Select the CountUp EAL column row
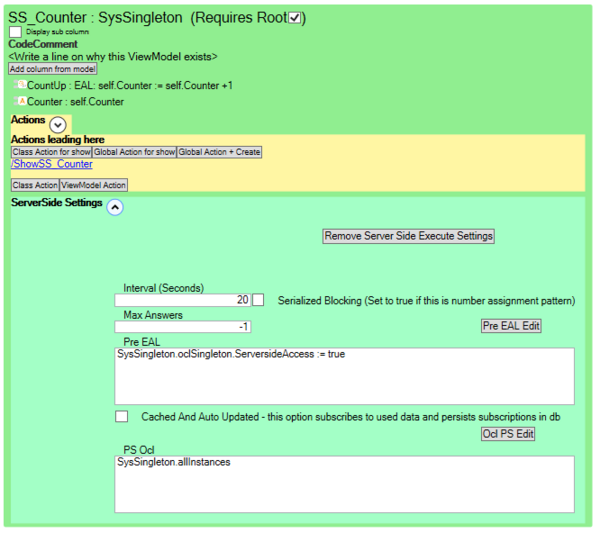Screen dimensions: 600x533 pos(124,85)
